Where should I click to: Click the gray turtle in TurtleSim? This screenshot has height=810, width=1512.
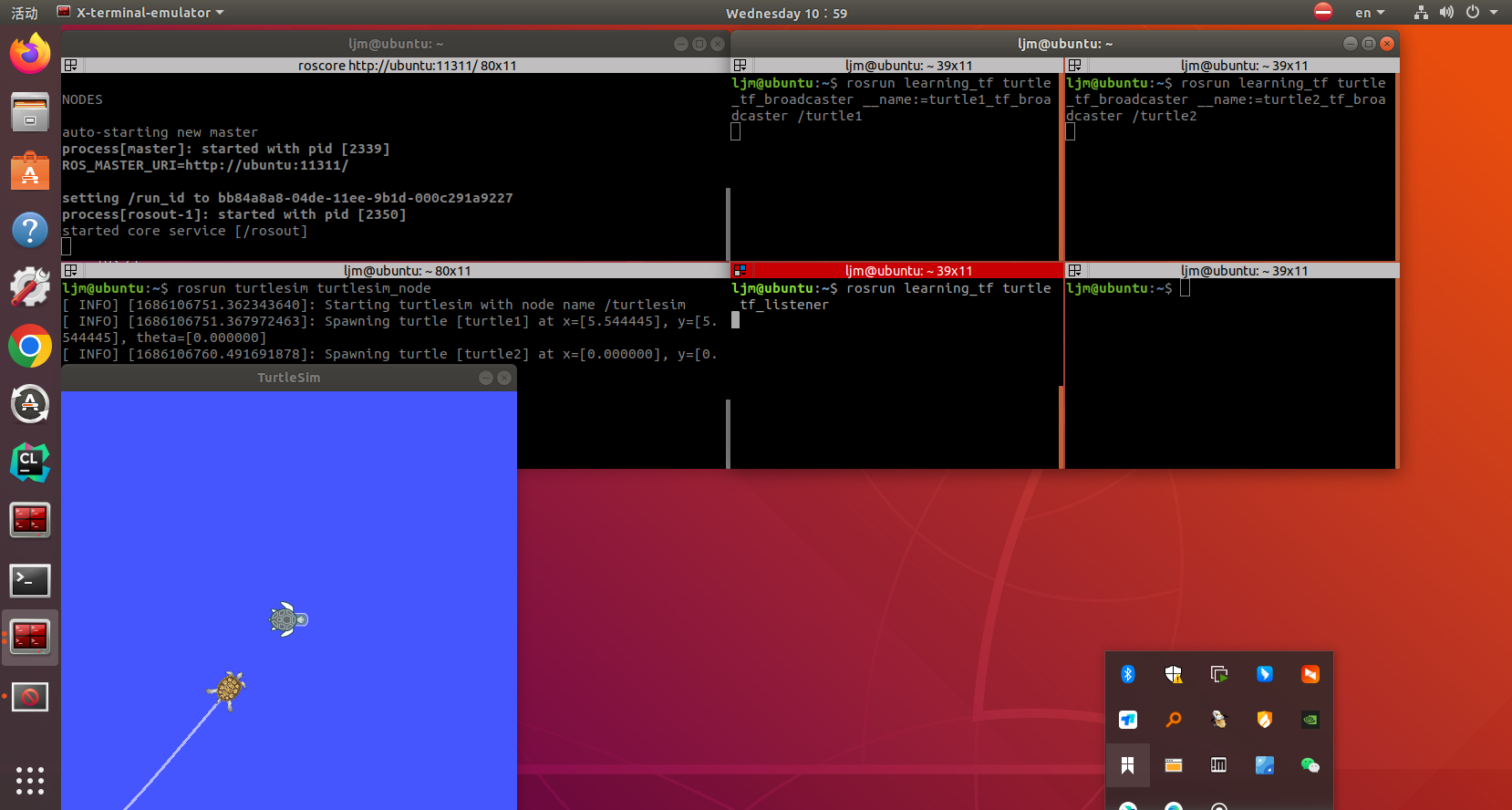coord(288,619)
